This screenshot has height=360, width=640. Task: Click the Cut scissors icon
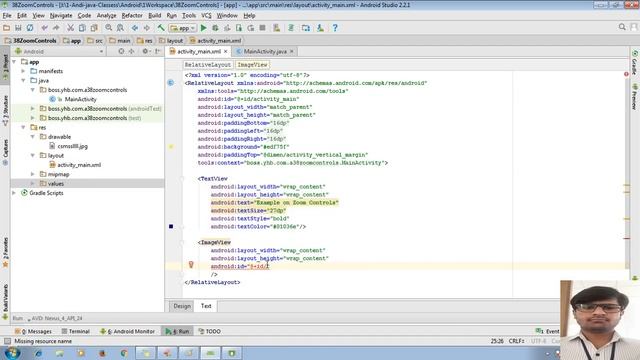click(x=70, y=28)
